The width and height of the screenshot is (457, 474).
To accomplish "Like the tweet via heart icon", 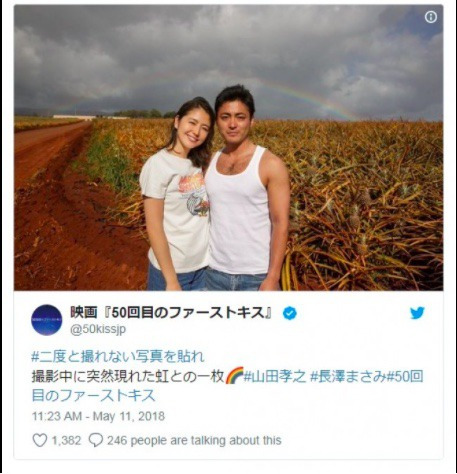I will 40,440.
